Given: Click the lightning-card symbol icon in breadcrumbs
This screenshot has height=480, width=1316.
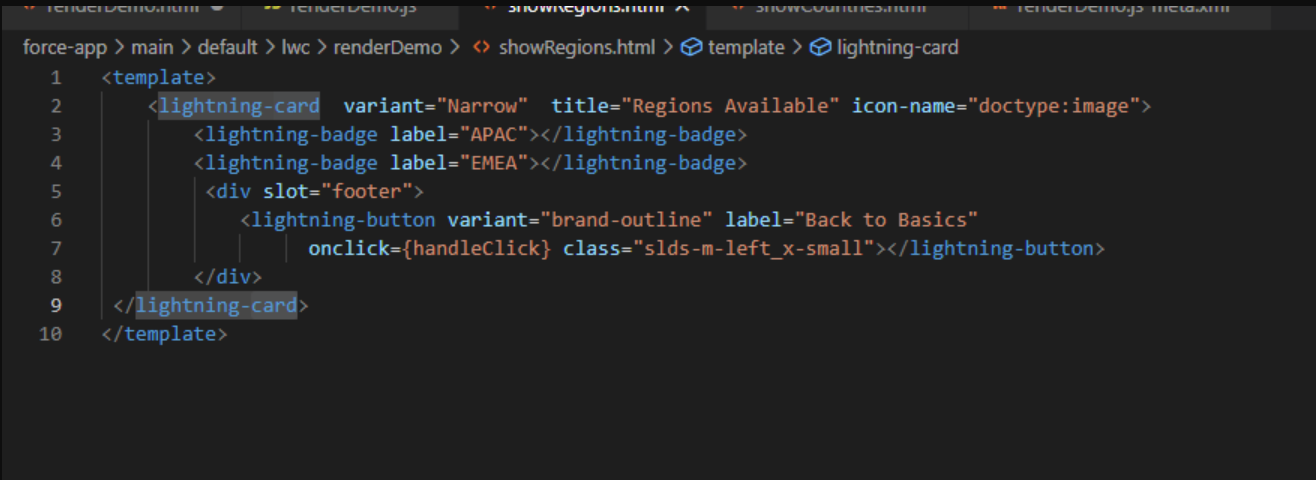Looking at the screenshot, I should click(820, 47).
